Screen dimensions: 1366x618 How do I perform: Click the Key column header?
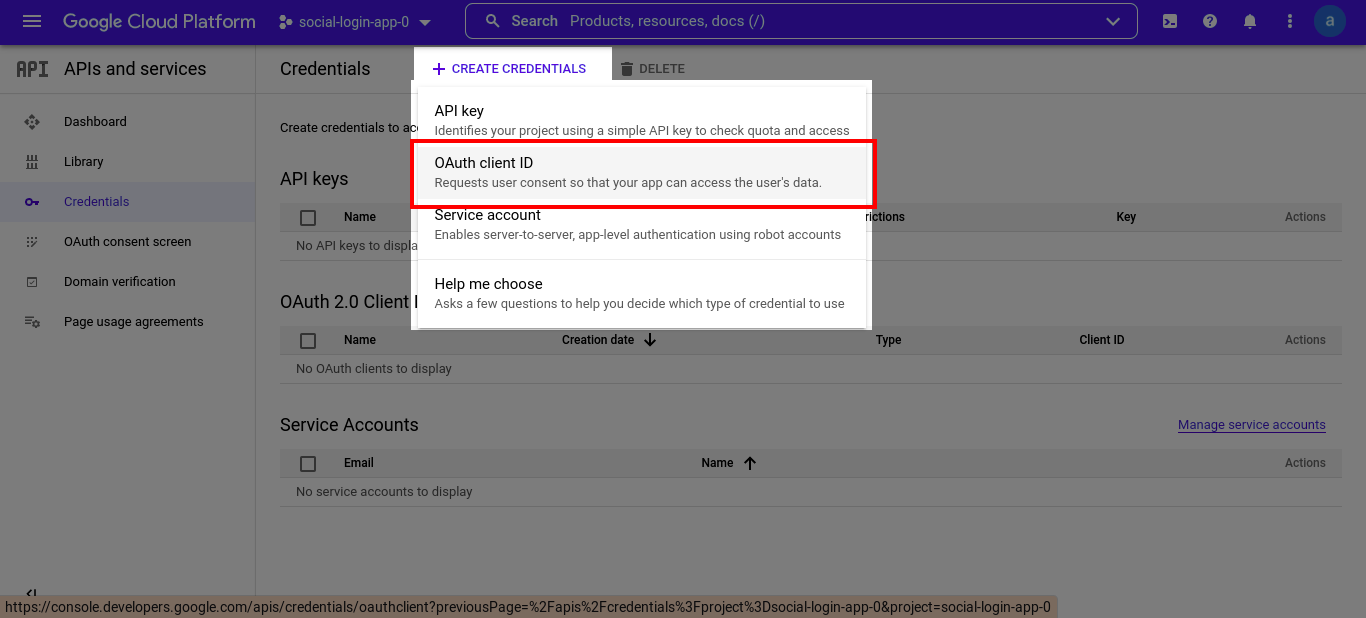[x=1126, y=217]
